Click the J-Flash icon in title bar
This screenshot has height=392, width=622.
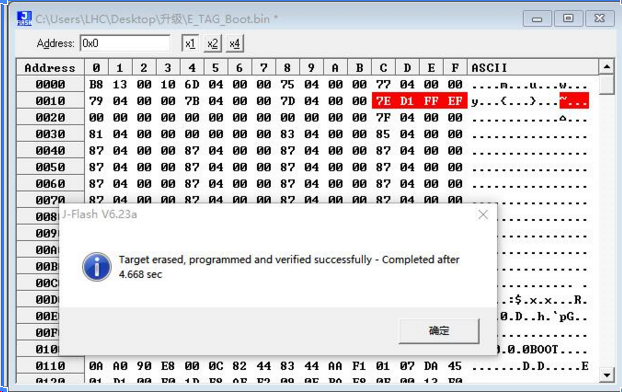(x=25, y=18)
